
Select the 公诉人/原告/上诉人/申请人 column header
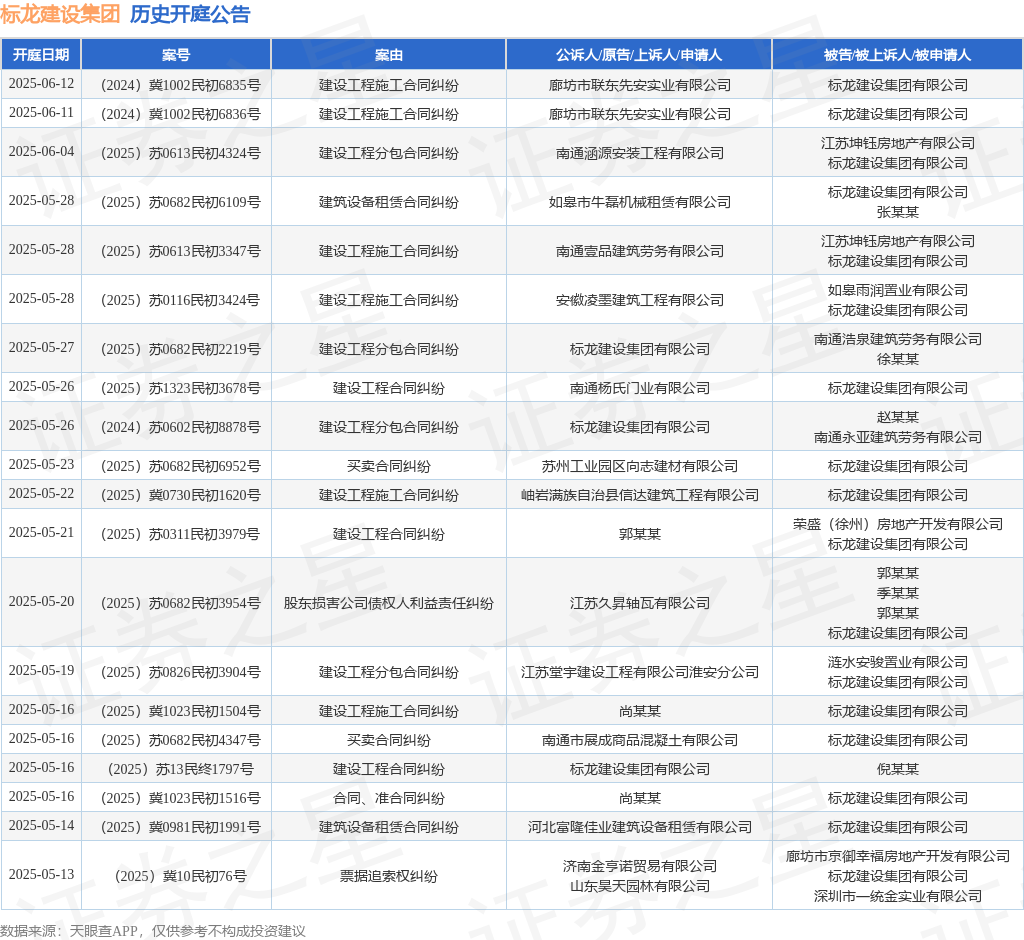[x=639, y=55]
